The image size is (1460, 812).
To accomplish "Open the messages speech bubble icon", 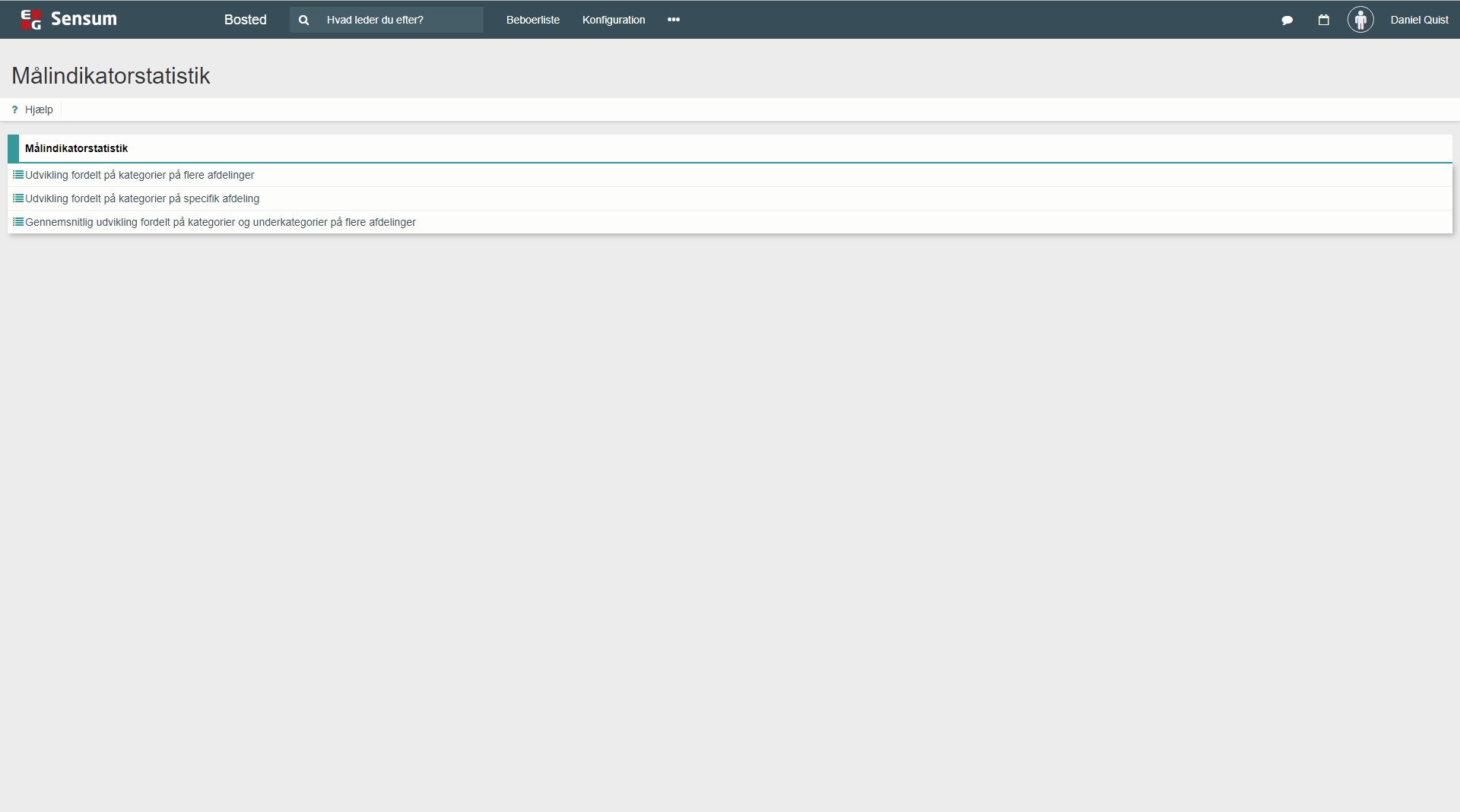I will (1287, 21).
